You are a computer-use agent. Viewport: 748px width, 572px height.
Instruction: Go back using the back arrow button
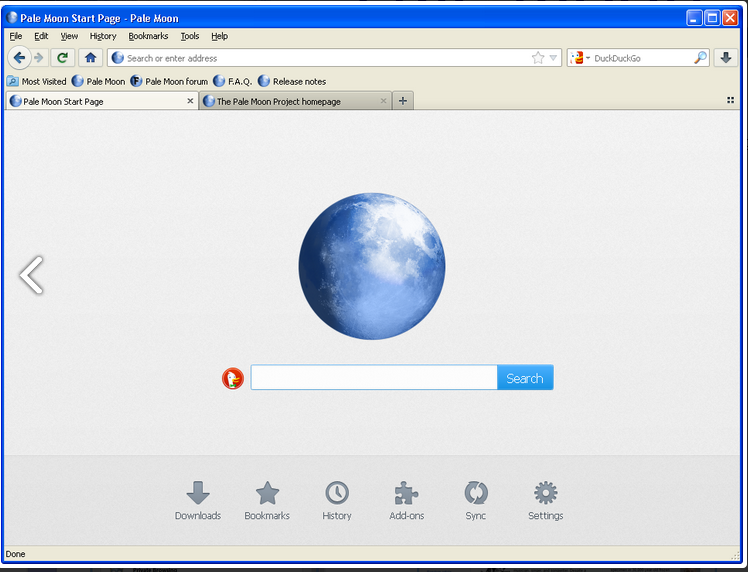coord(19,58)
